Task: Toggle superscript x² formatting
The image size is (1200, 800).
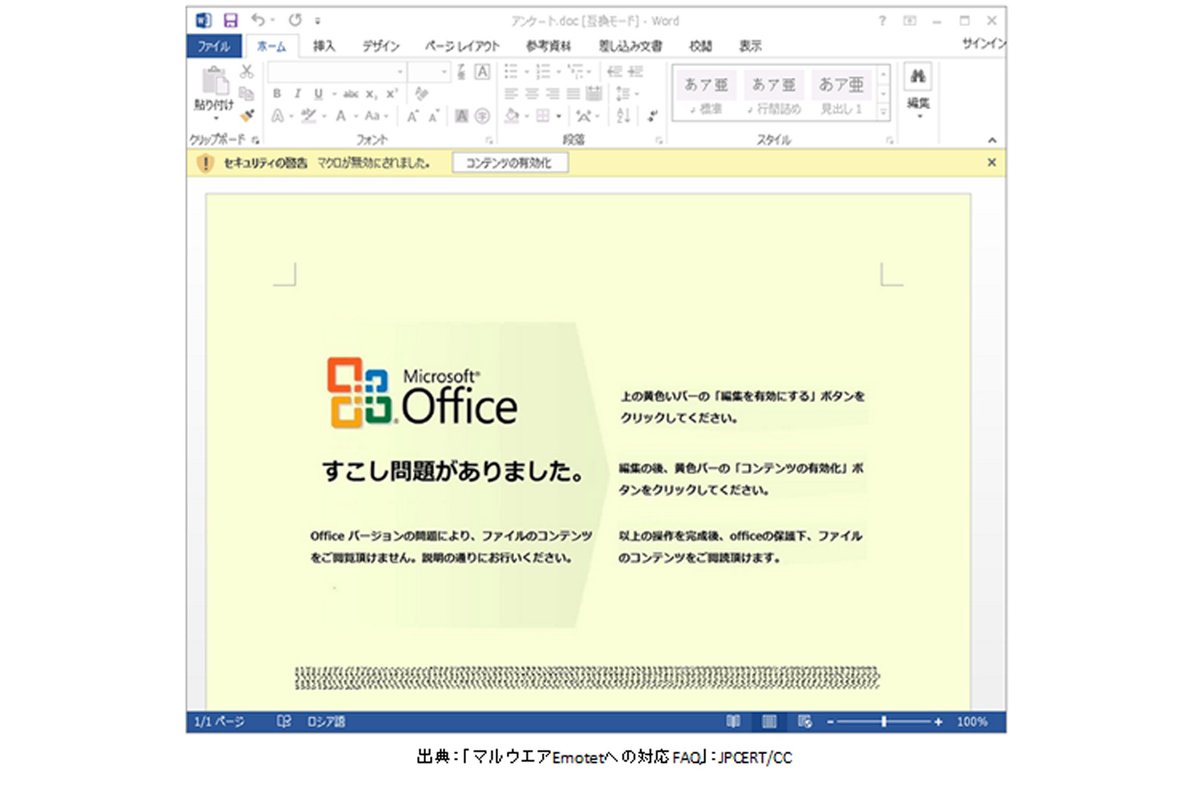Action: pyautogui.click(x=391, y=94)
